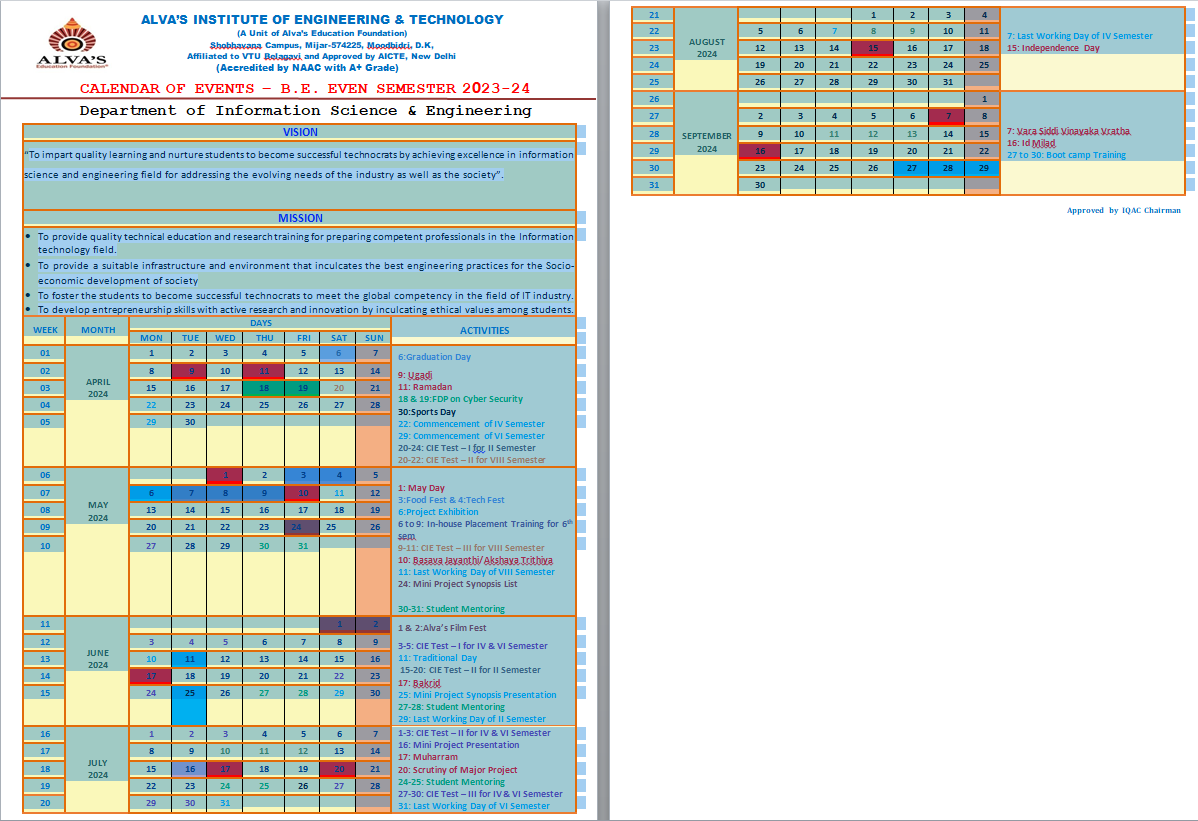Click the "SEPTEMBER 2024" month cell

pos(707,142)
